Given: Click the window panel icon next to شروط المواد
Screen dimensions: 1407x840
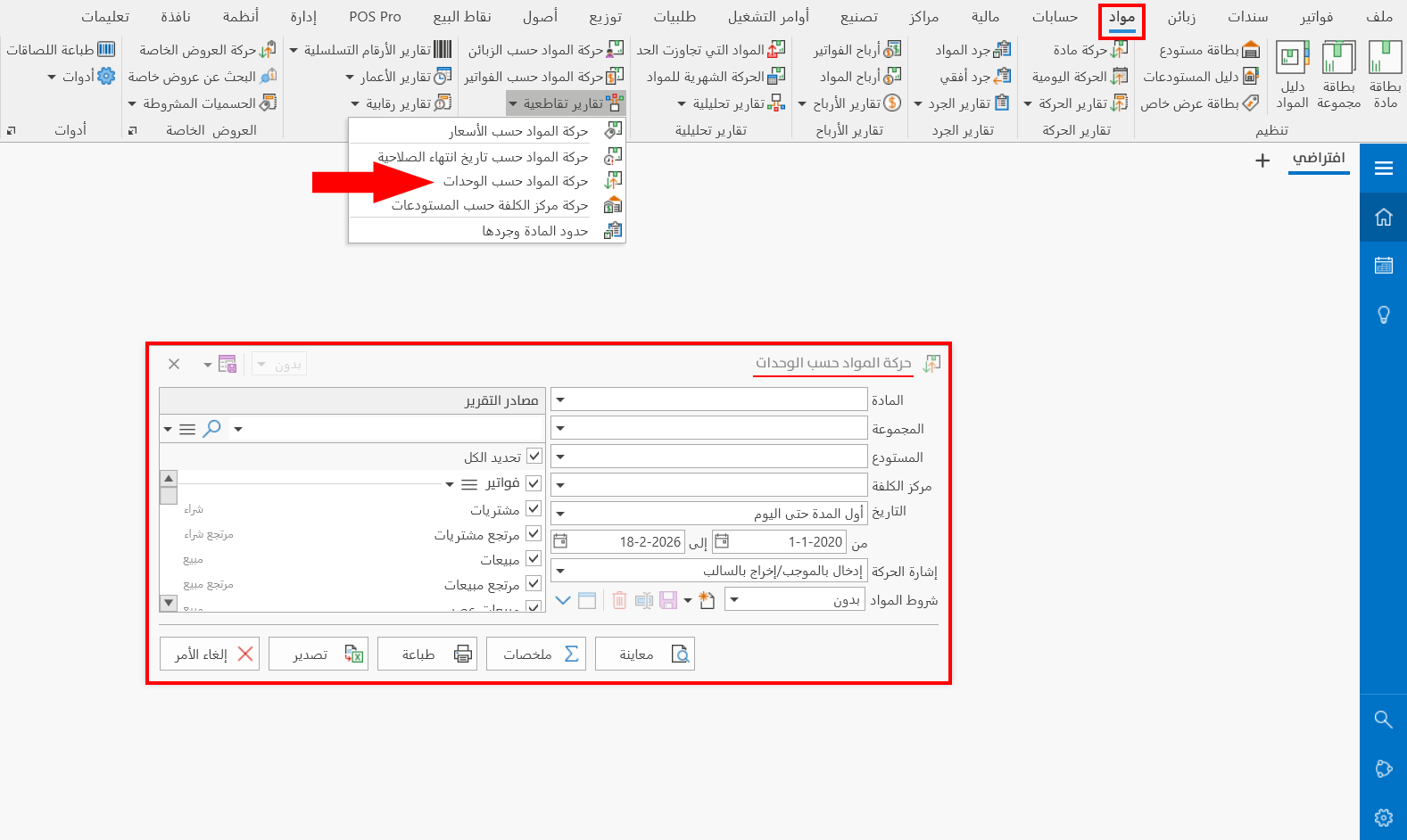Looking at the screenshot, I should click(x=587, y=600).
